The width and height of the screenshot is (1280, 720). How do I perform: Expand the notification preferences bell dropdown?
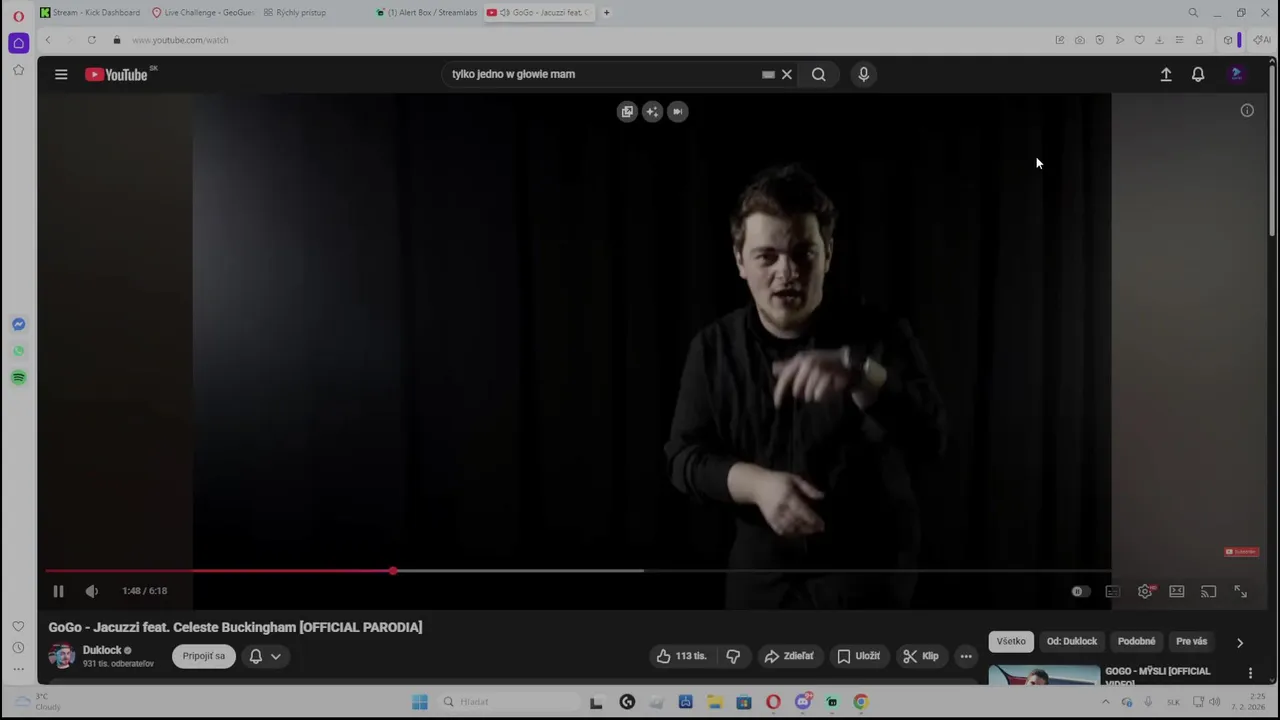pos(265,656)
